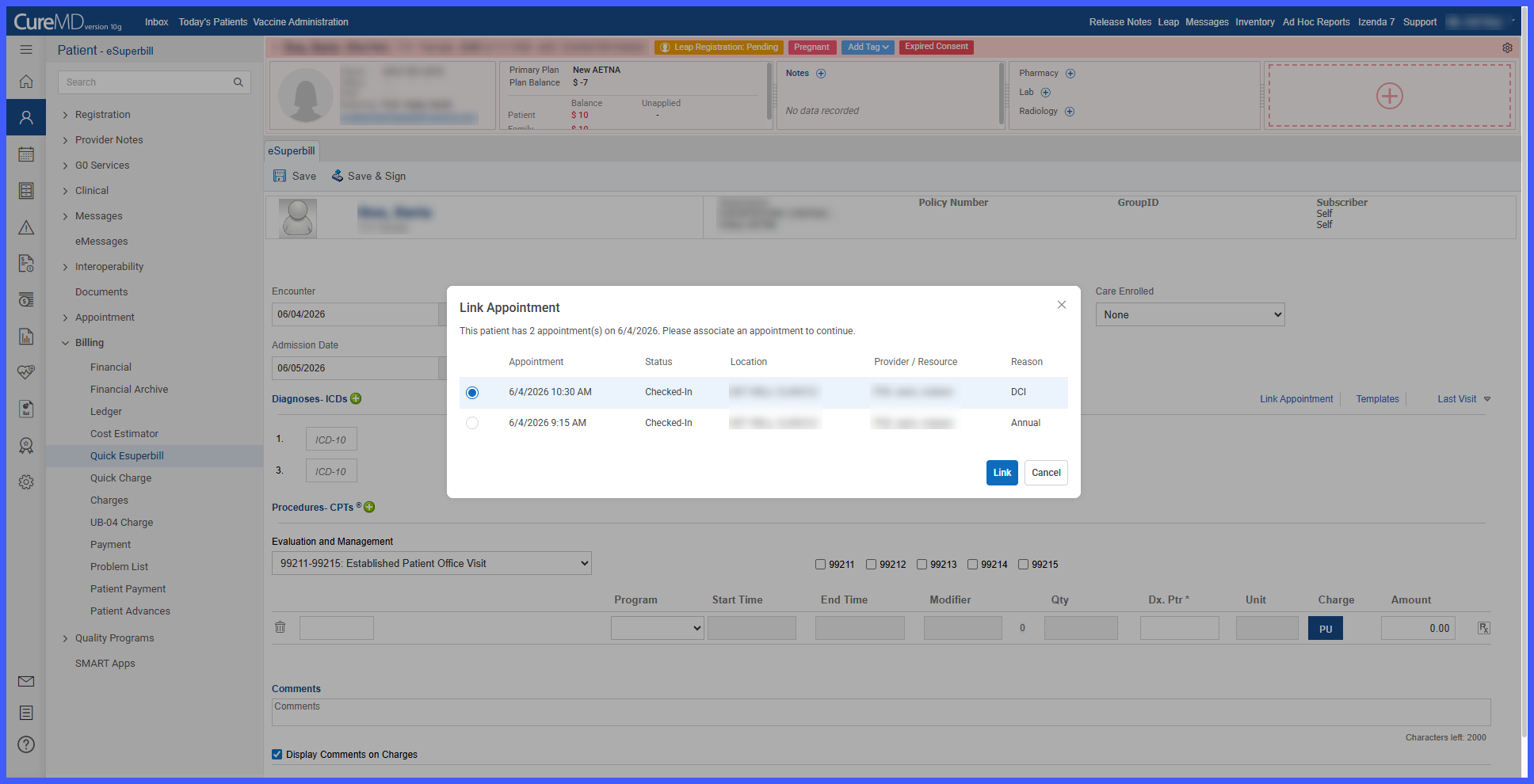Check the 99212 checkbox
Viewport: 1534px width, 784px height.
871,565
